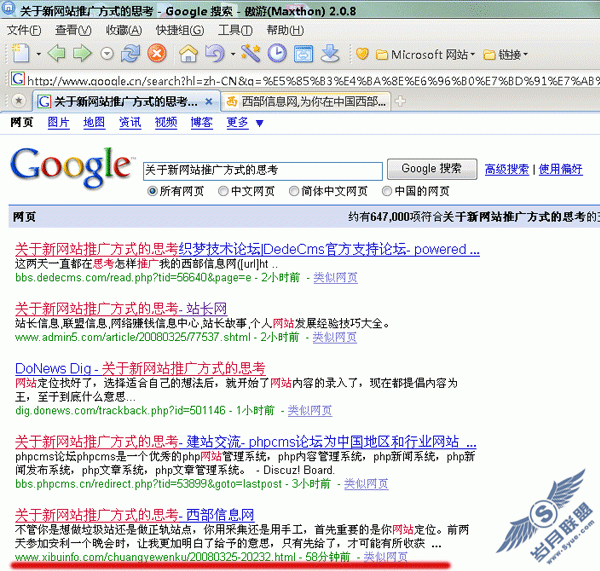This screenshot has width=600, height=571.
Task: Stop page loading with the red X icon
Action: pyautogui.click(x=155, y=54)
